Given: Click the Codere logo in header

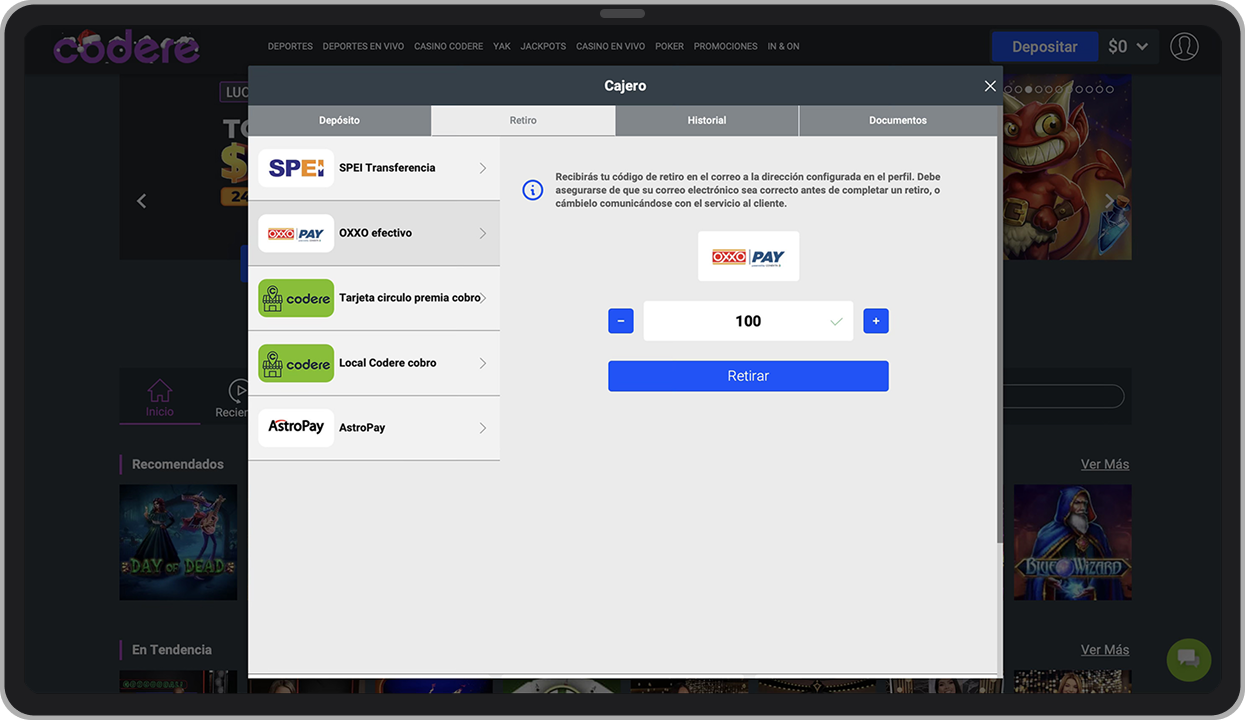Looking at the screenshot, I should click(x=126, y=46).
